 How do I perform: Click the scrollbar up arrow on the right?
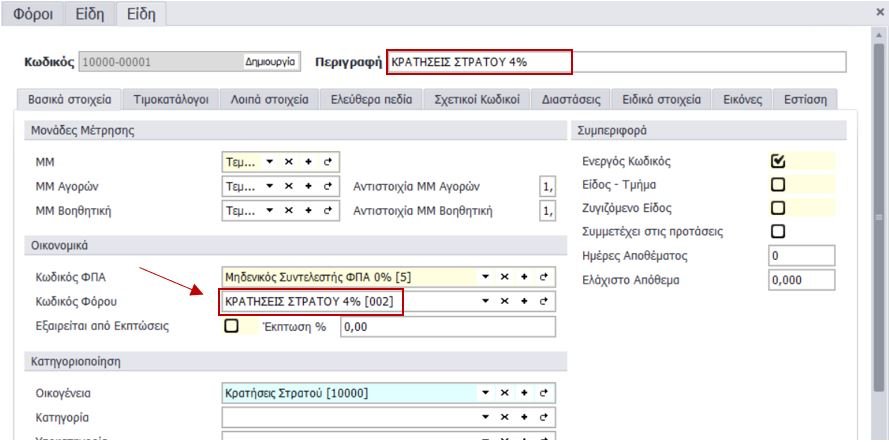881,36
